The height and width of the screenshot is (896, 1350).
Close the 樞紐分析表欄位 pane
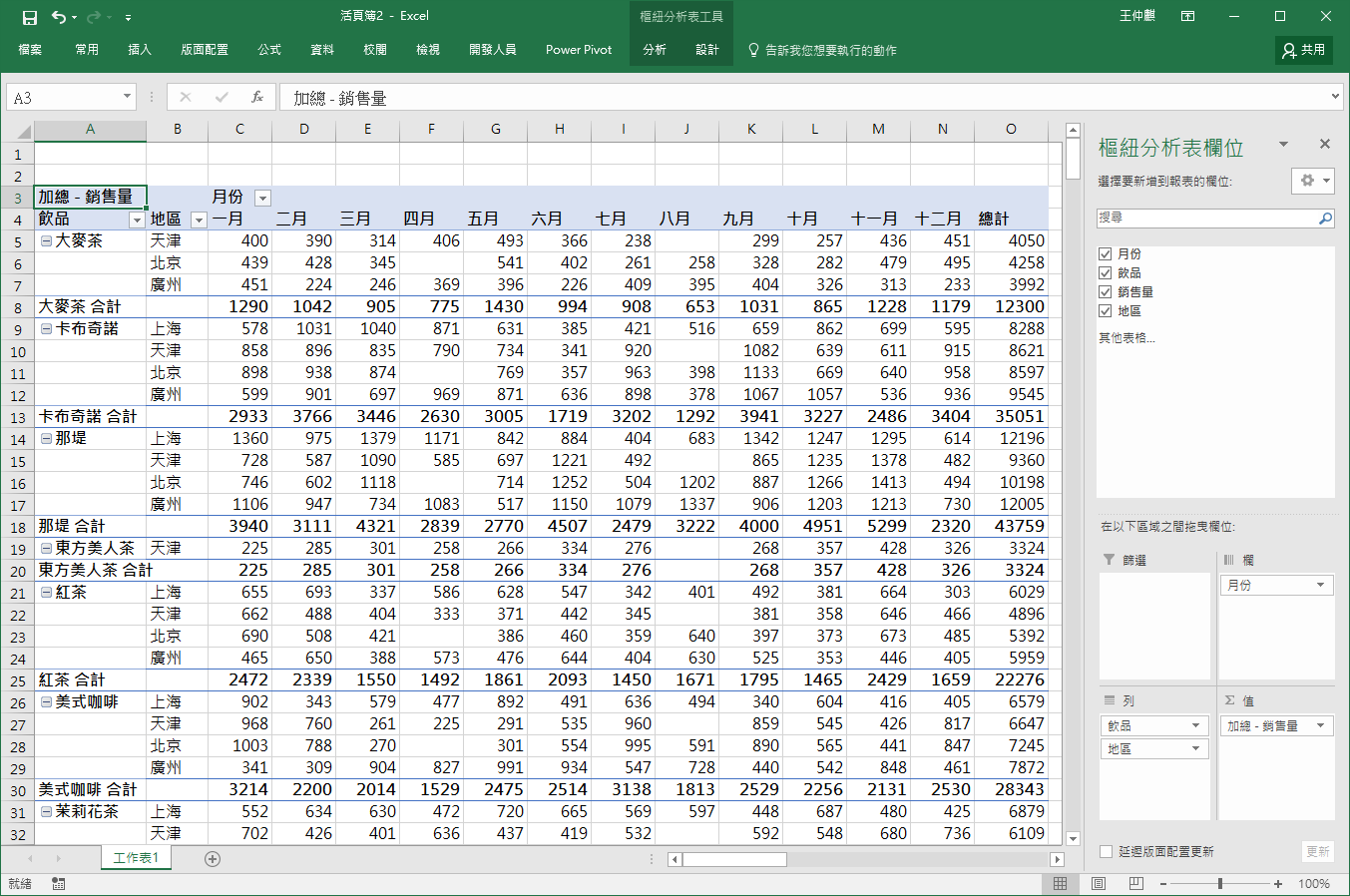click(x=1325, y=145)
